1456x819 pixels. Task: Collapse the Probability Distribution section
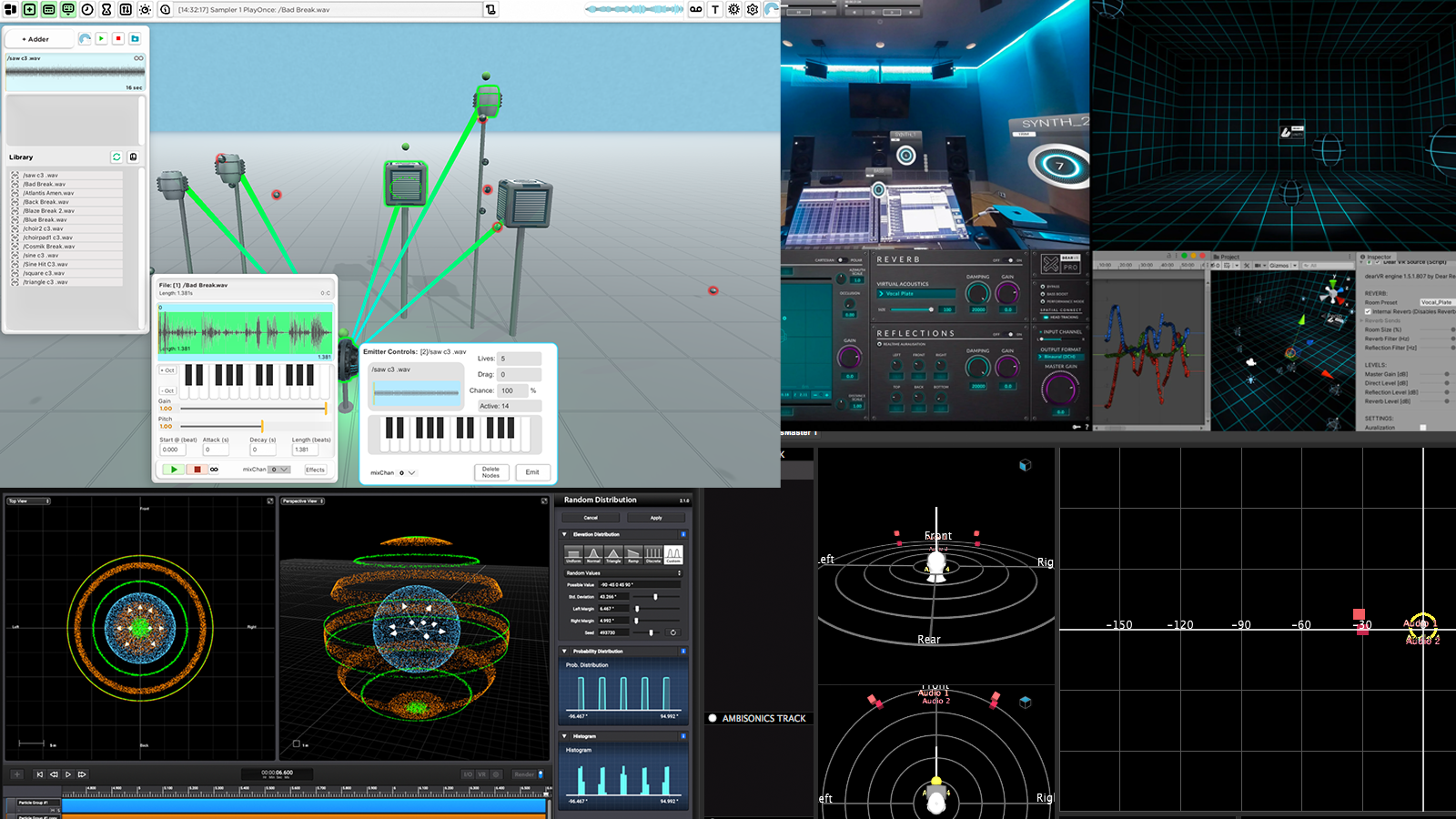click(566, 652)
